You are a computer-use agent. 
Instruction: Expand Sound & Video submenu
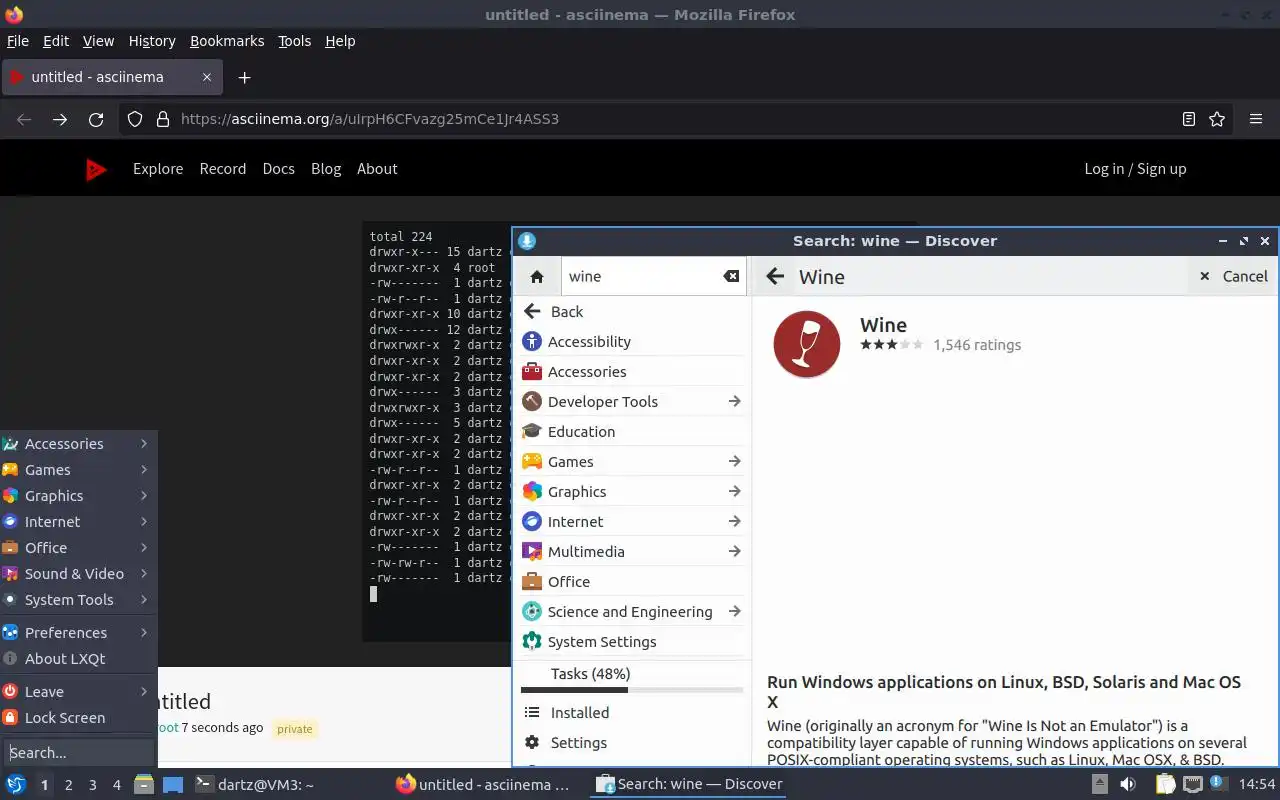[x=78, y=573]
